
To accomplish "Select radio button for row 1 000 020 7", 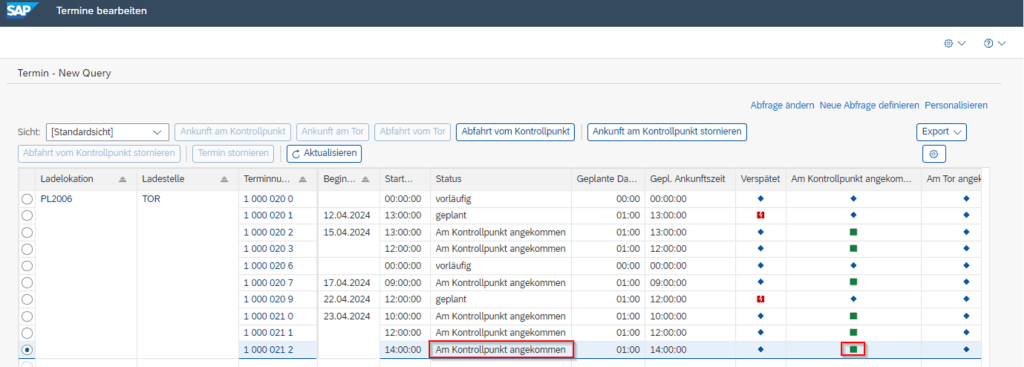I will coord(27,282).
